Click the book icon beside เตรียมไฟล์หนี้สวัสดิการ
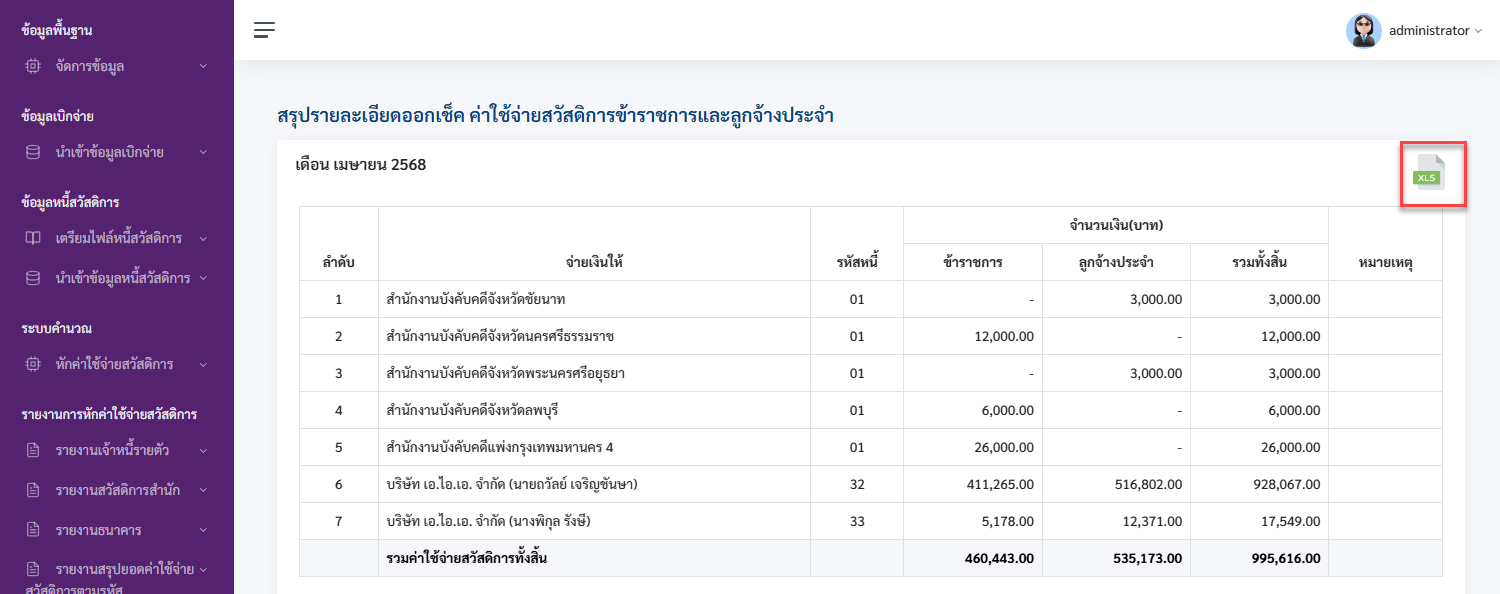Screen dimensions: 1500x594 tap(33, 238)
